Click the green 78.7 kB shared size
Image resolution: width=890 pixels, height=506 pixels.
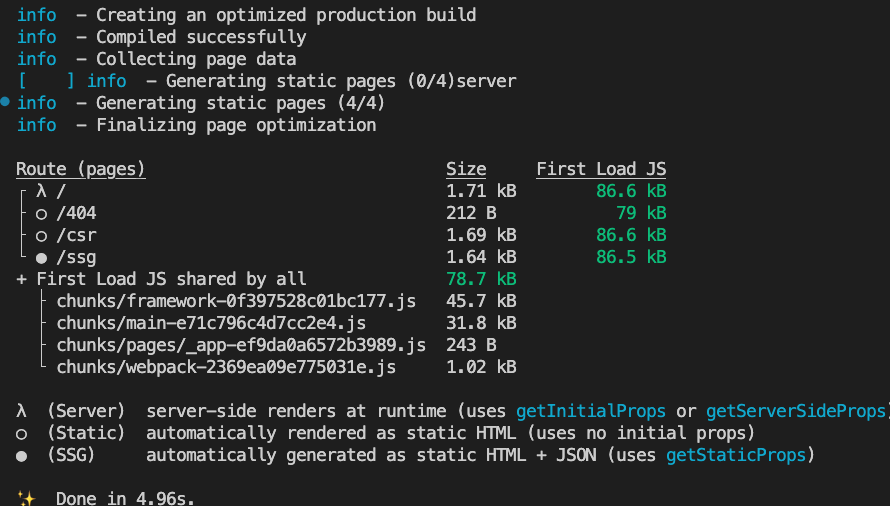coord(481,279)
